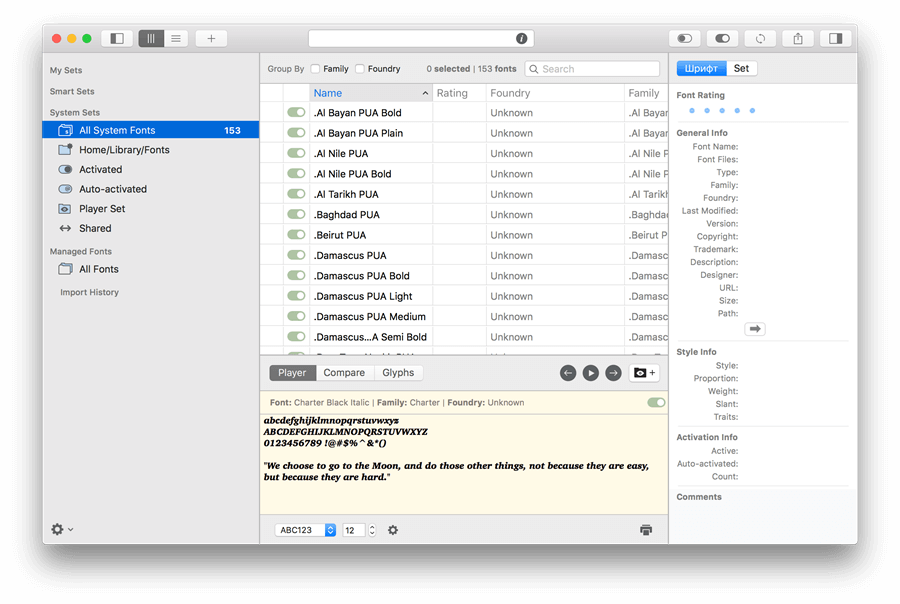Viewport: 900px width, 604px height.
Task: Toggle activation of .Beirut PUA
Action: [296, 235]
